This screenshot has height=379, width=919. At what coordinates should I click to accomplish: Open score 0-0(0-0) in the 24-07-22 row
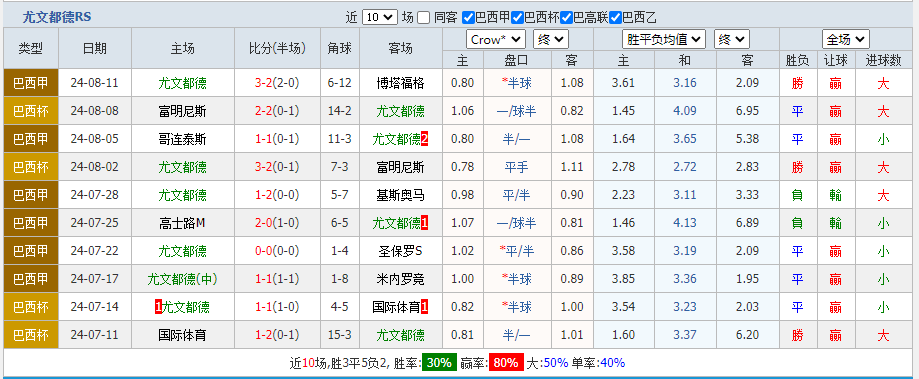pyautogui.click(x=277, y=251)
